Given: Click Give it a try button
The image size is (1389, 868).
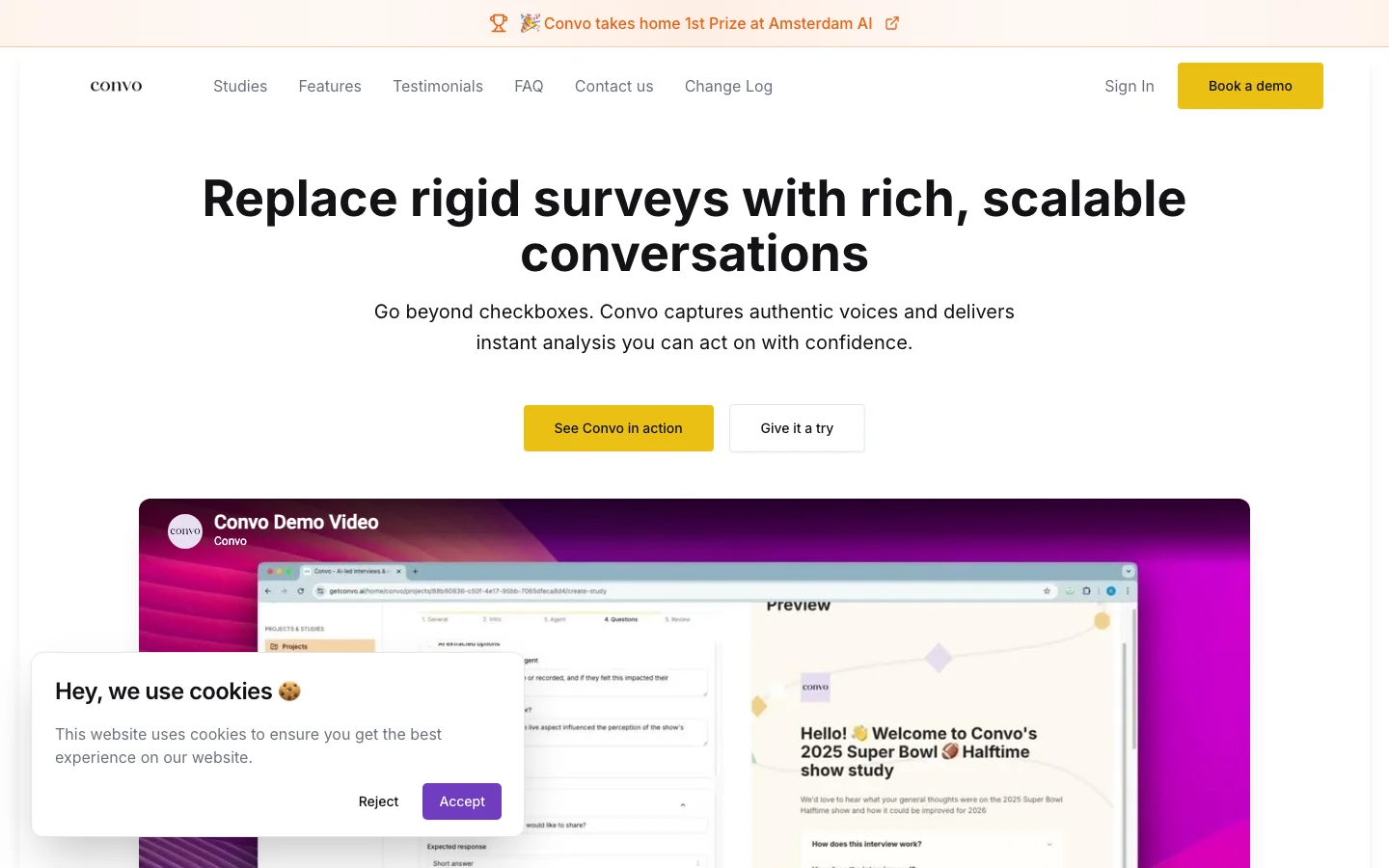Looking at the screenshot, I should [797, 428].
